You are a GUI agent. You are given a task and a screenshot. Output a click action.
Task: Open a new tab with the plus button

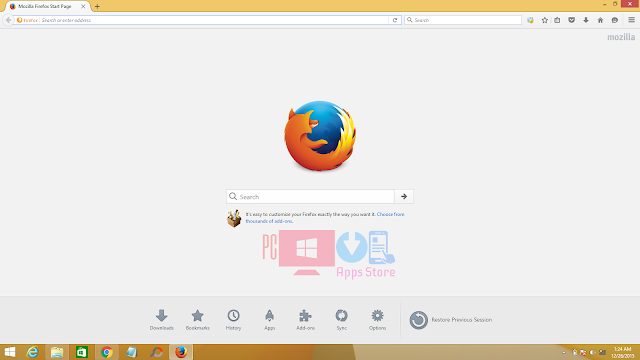(x=97, y=7)
